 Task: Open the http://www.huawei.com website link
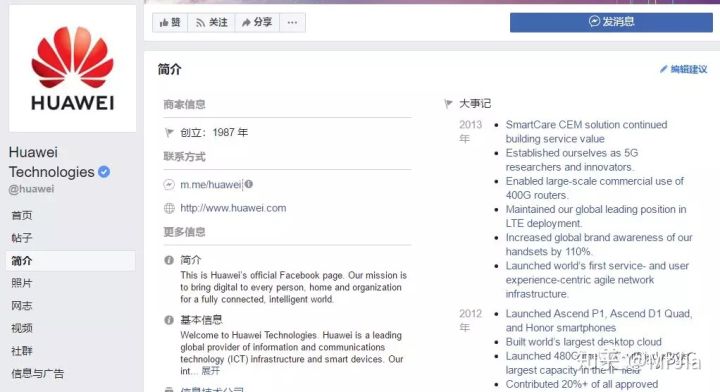point(233,208)
